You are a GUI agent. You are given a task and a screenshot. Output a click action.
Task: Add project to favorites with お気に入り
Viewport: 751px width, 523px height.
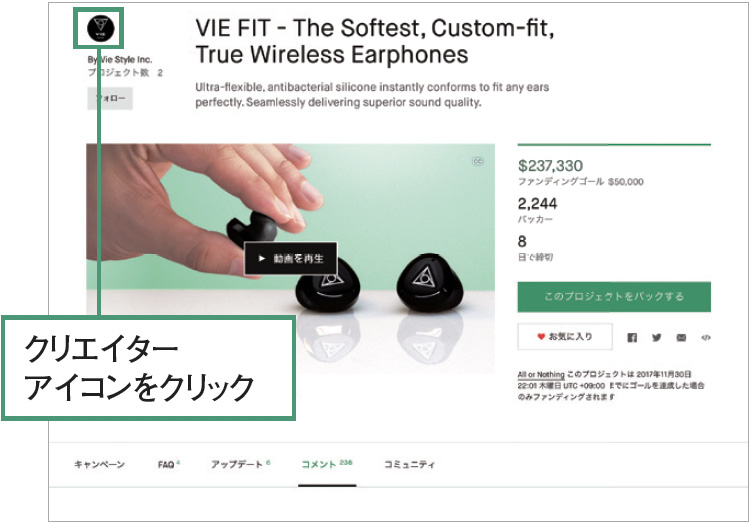coord(565,337)
